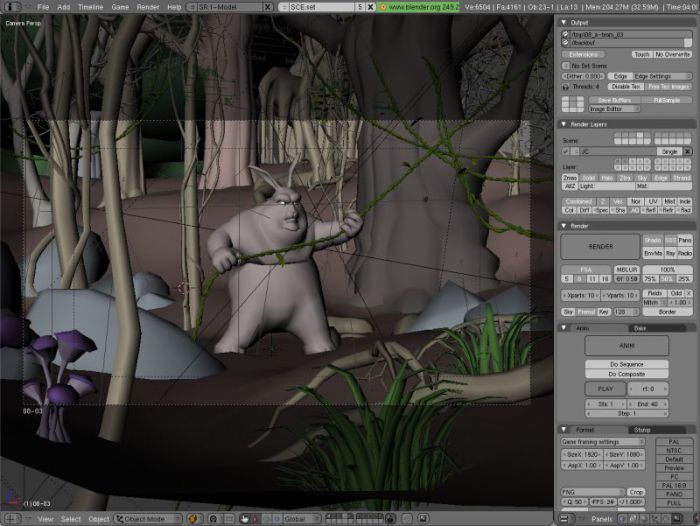
Task: Click the output path folder icon
Action: tap(566, 34)
